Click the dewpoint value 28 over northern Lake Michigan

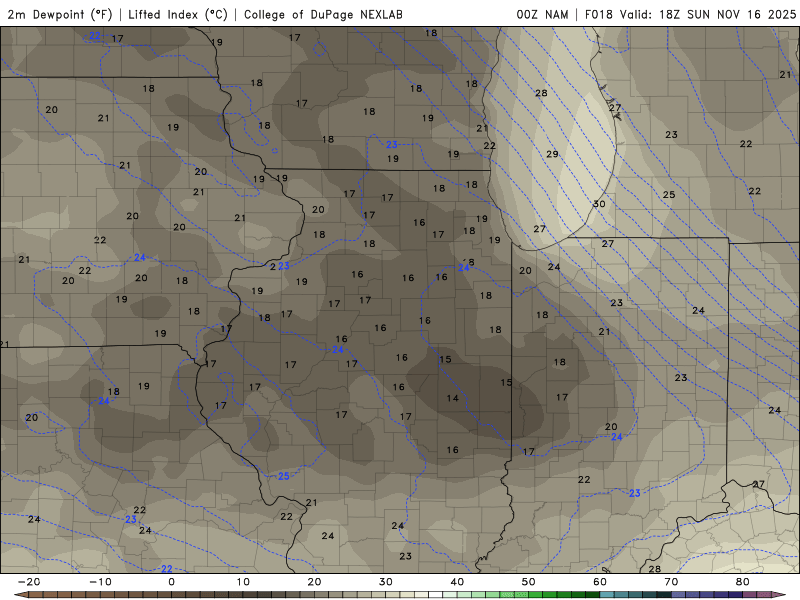pos(541,93)
